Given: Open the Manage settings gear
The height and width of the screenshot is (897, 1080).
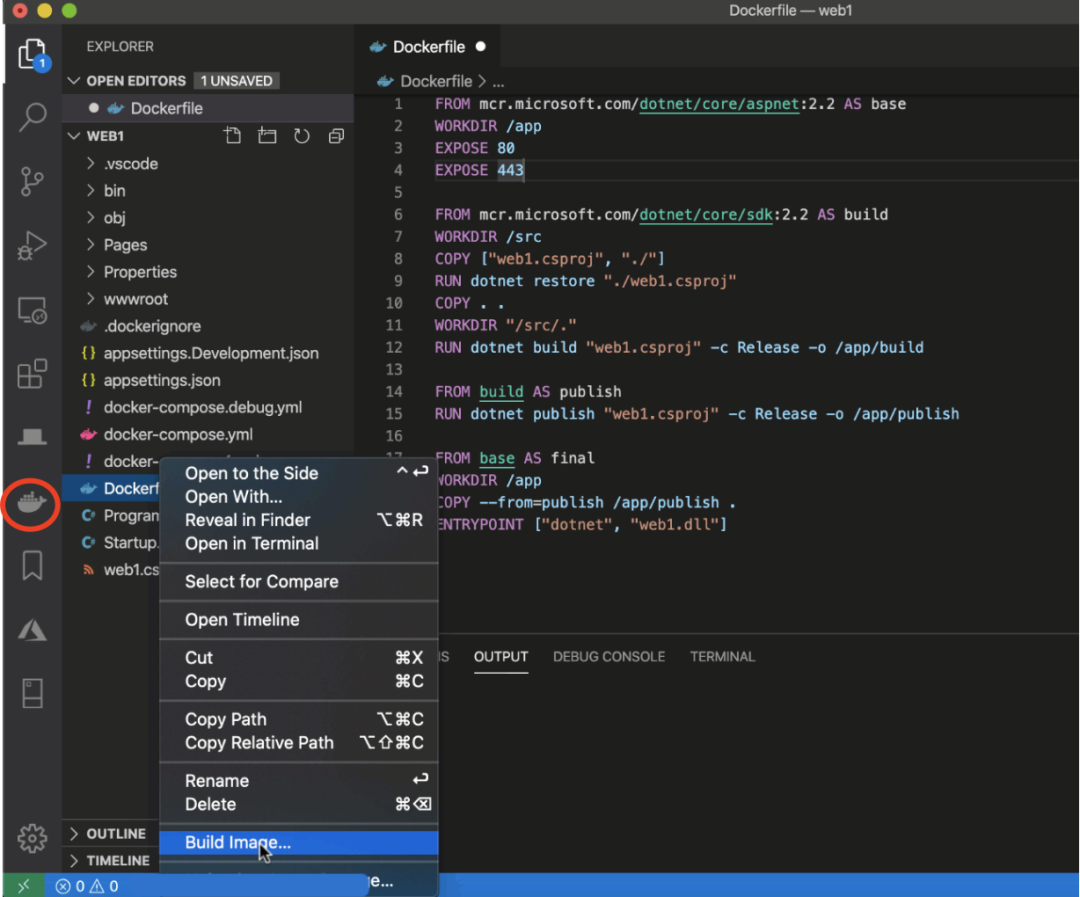Looking at the screenshot, I should [x=32, y=838].
